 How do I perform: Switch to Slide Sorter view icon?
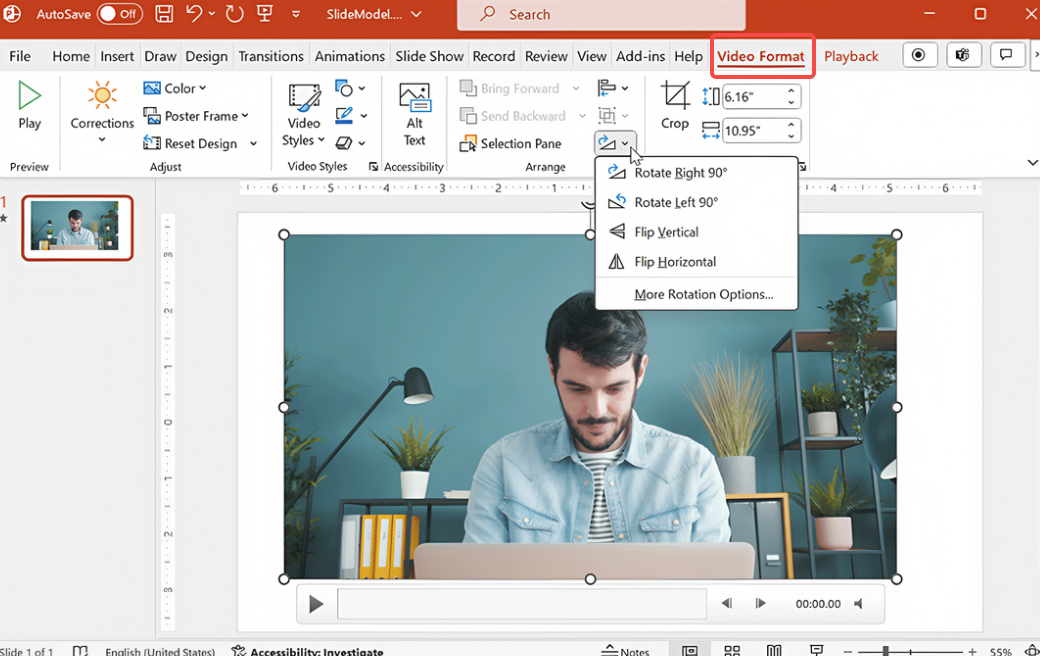pos(732,649)
